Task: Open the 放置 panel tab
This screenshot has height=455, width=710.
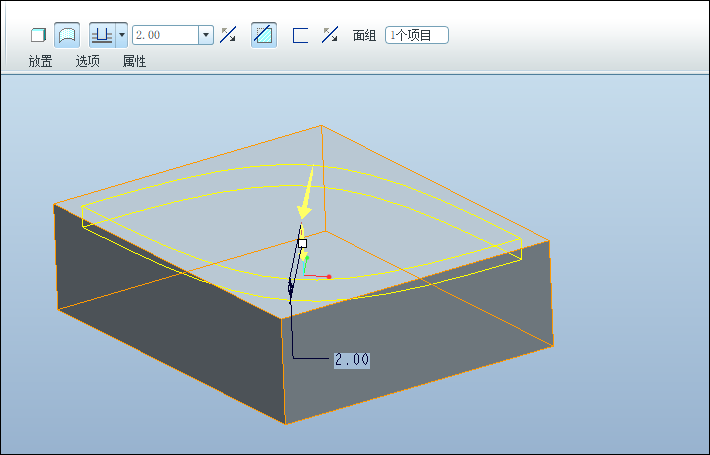Action: pyautogui.click(x=40, y=61)
